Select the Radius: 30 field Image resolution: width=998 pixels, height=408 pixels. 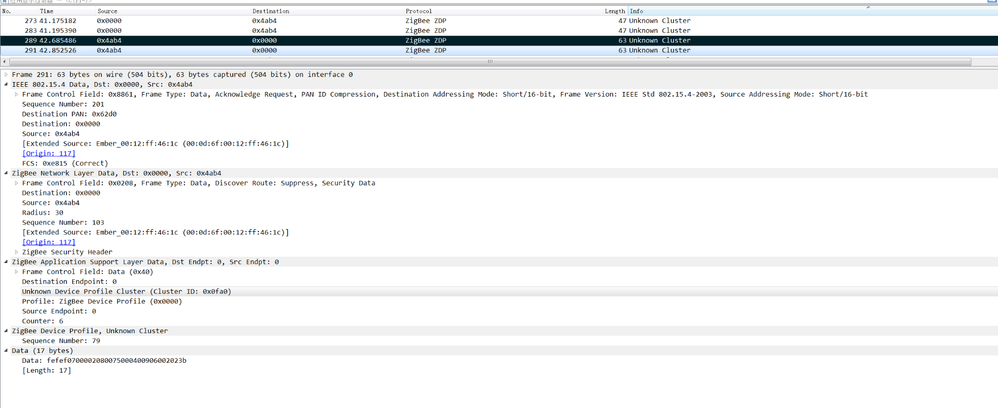pyautogui.click(x=43, y=213)
